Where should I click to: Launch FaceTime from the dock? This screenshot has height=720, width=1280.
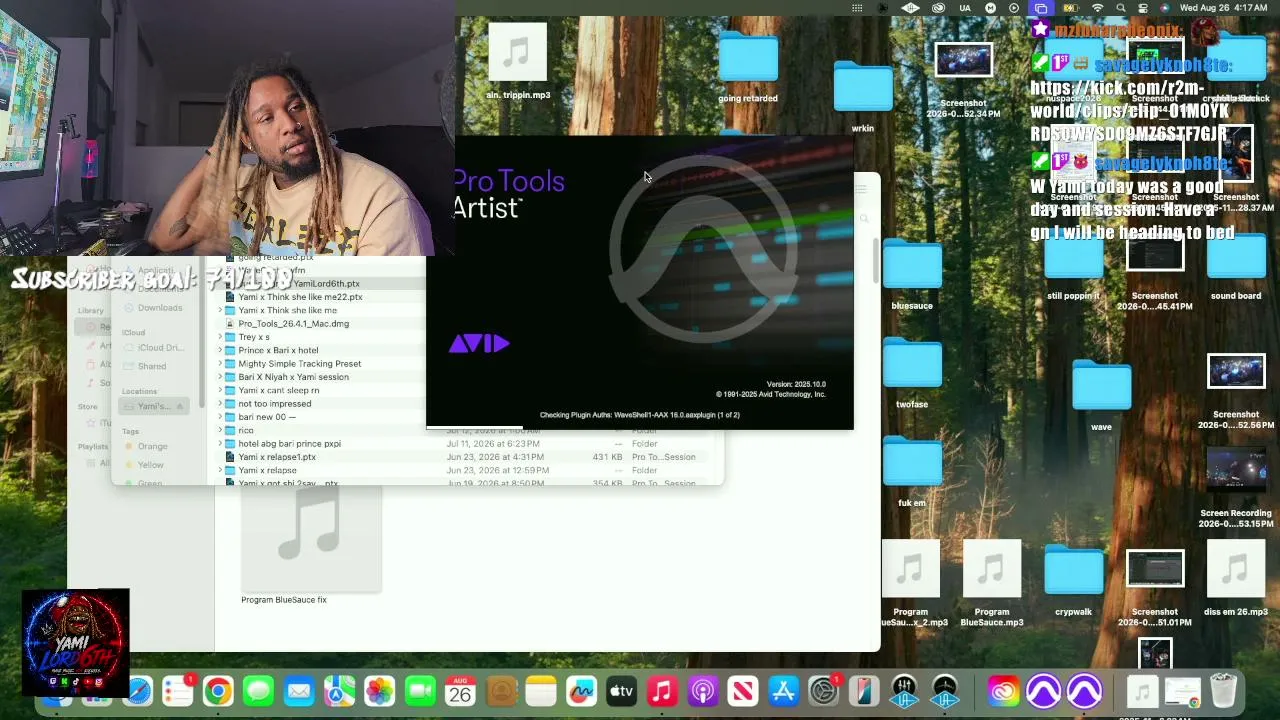coord(420,691)
